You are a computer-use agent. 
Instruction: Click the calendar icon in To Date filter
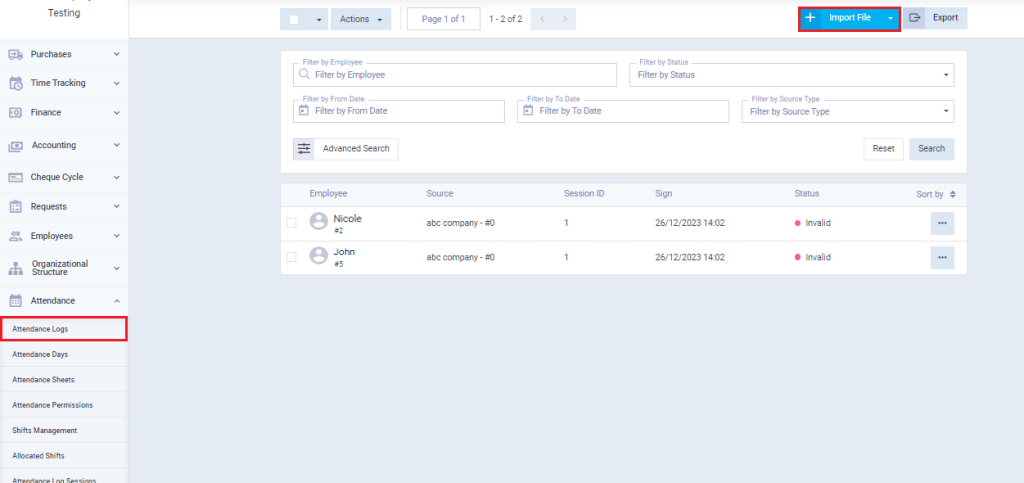click(528, 111)
